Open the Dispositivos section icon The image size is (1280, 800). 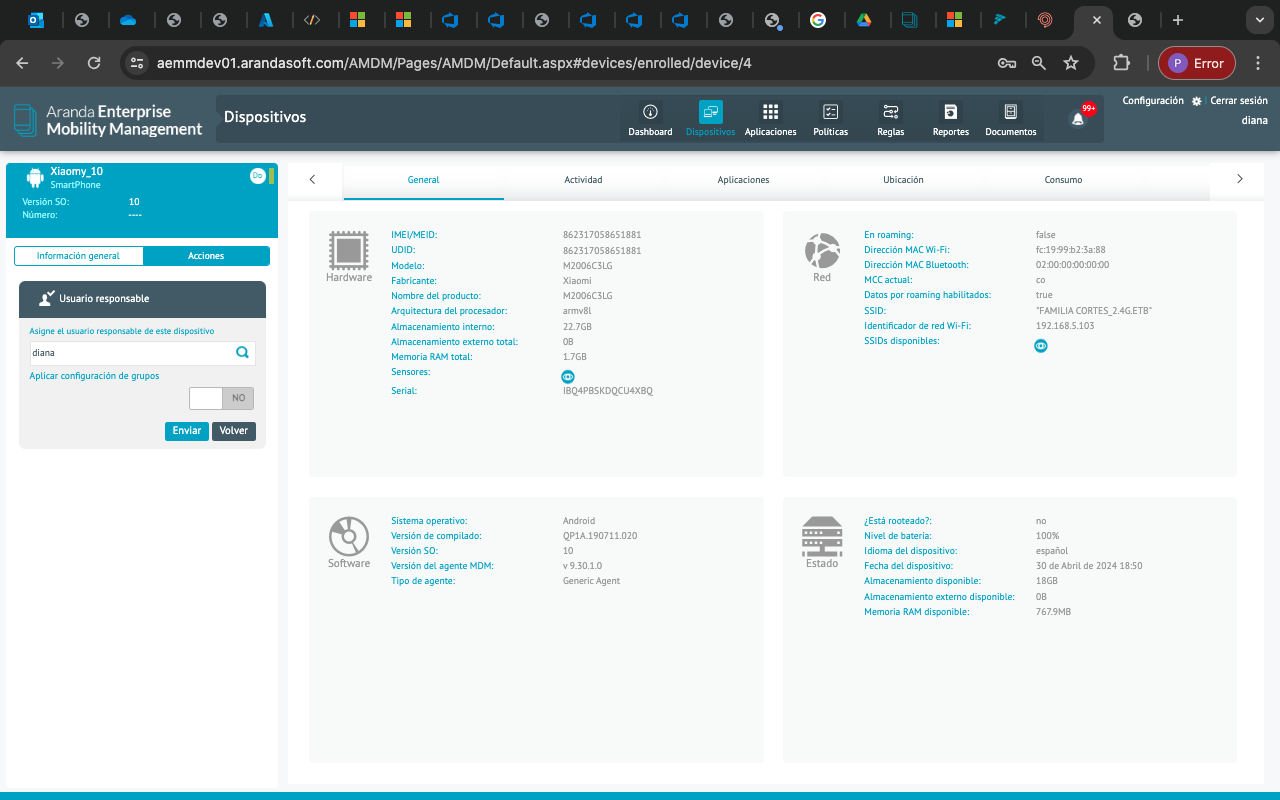pyautogui.click(x=711, y=112)
